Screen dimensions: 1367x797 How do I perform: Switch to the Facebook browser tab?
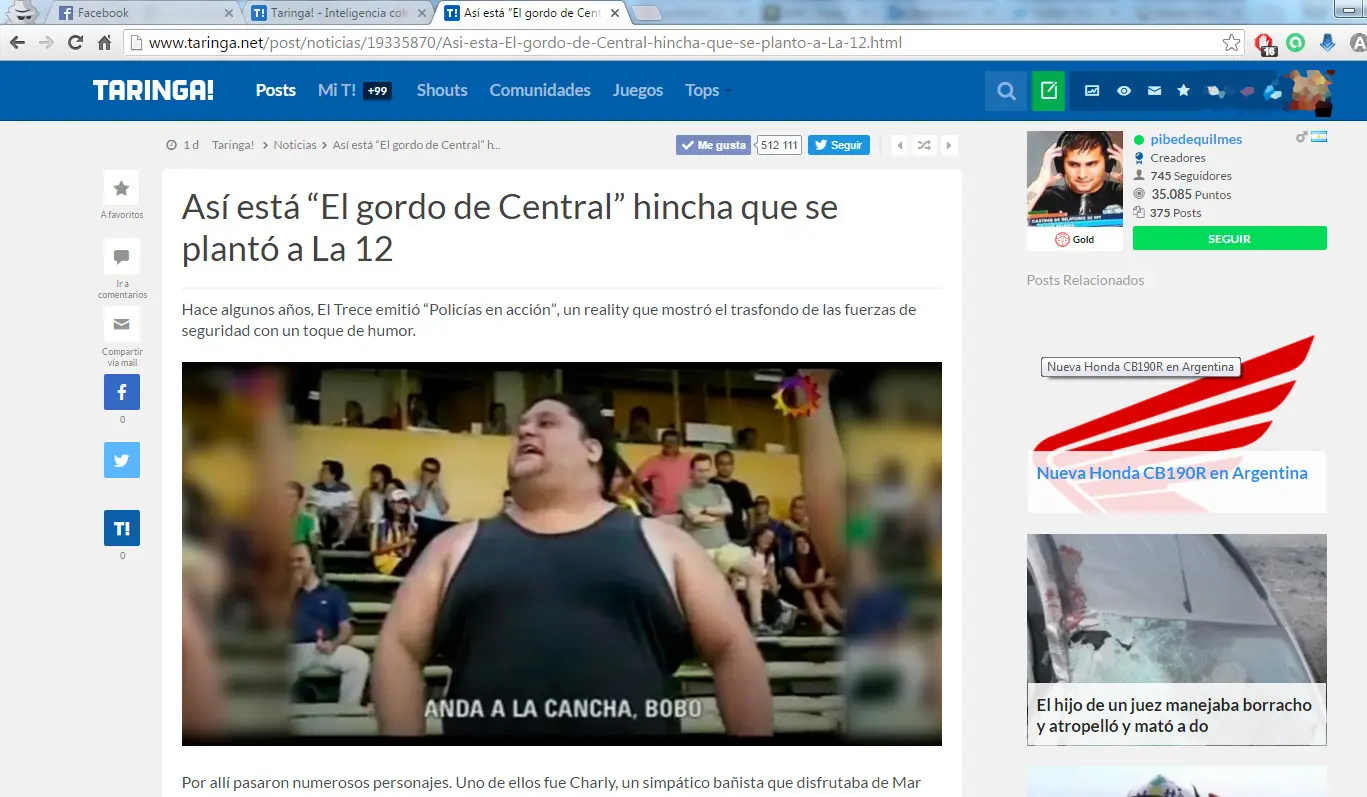tap(145, 13)
